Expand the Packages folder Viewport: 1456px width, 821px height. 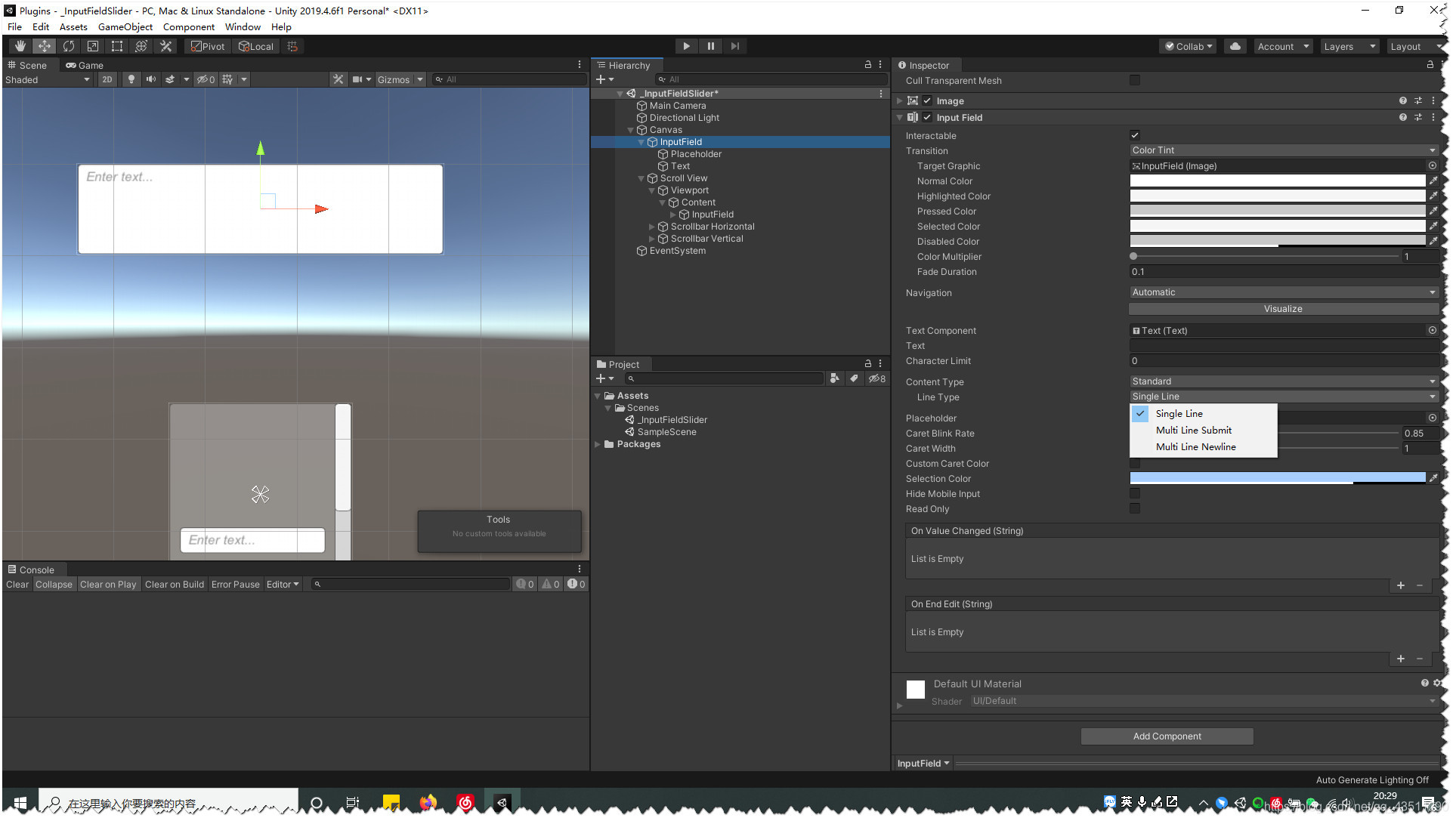(598, 444)
